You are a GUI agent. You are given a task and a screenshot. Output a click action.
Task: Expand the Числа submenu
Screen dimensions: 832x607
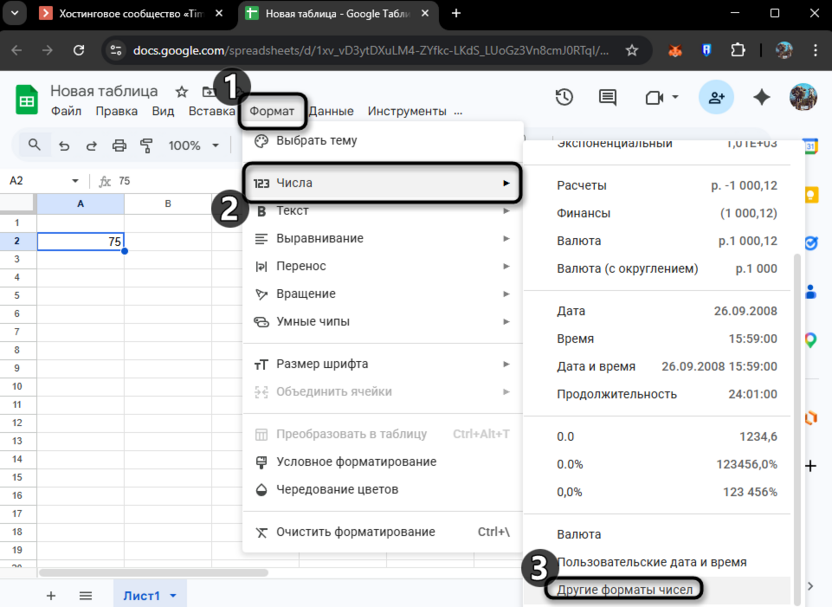[383, 183]
